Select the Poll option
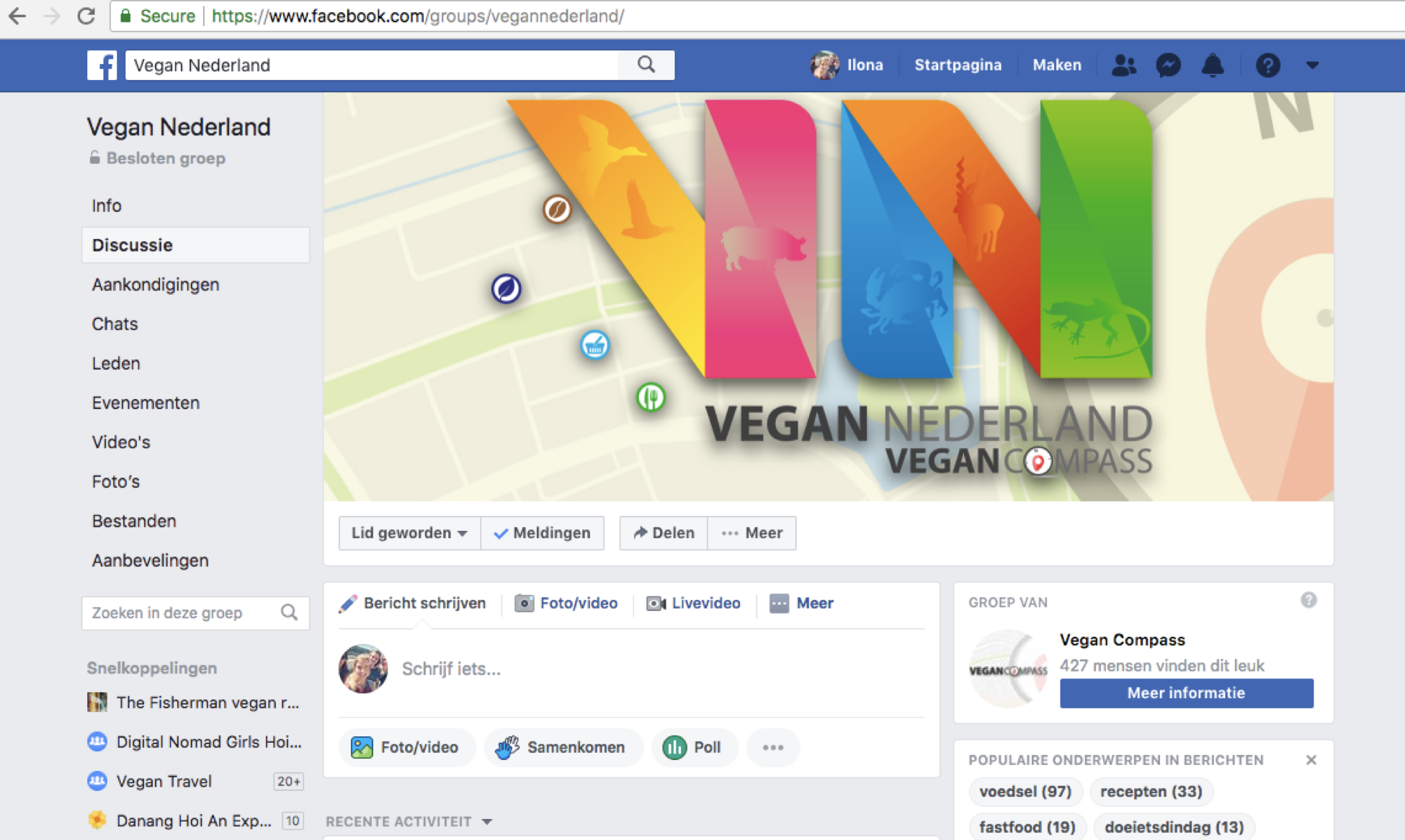 (x=693, y=747)
